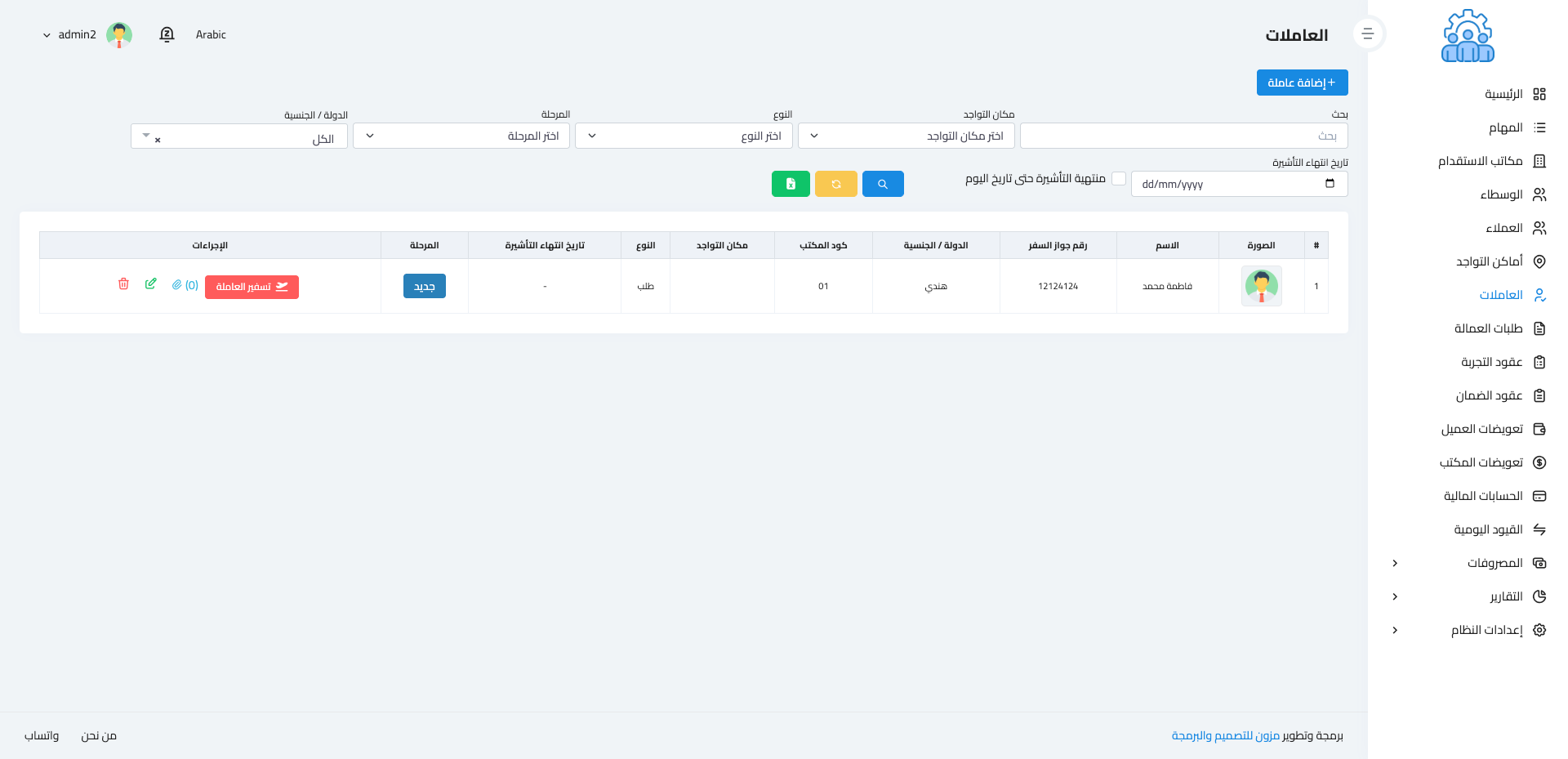Edit the worker with the green pencil icon

click(150, 284)
